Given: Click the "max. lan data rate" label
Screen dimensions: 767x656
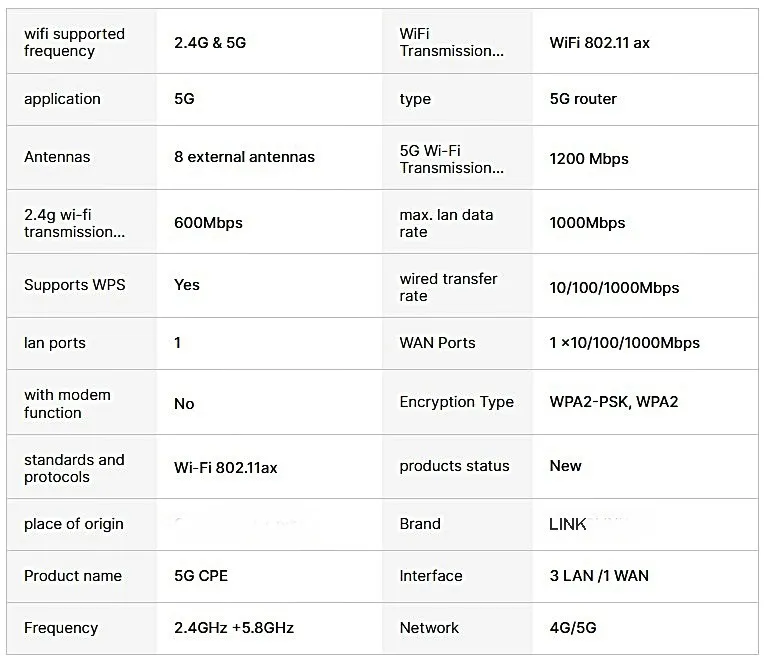Looking at the screenshot, I should (x=446, y=223).
